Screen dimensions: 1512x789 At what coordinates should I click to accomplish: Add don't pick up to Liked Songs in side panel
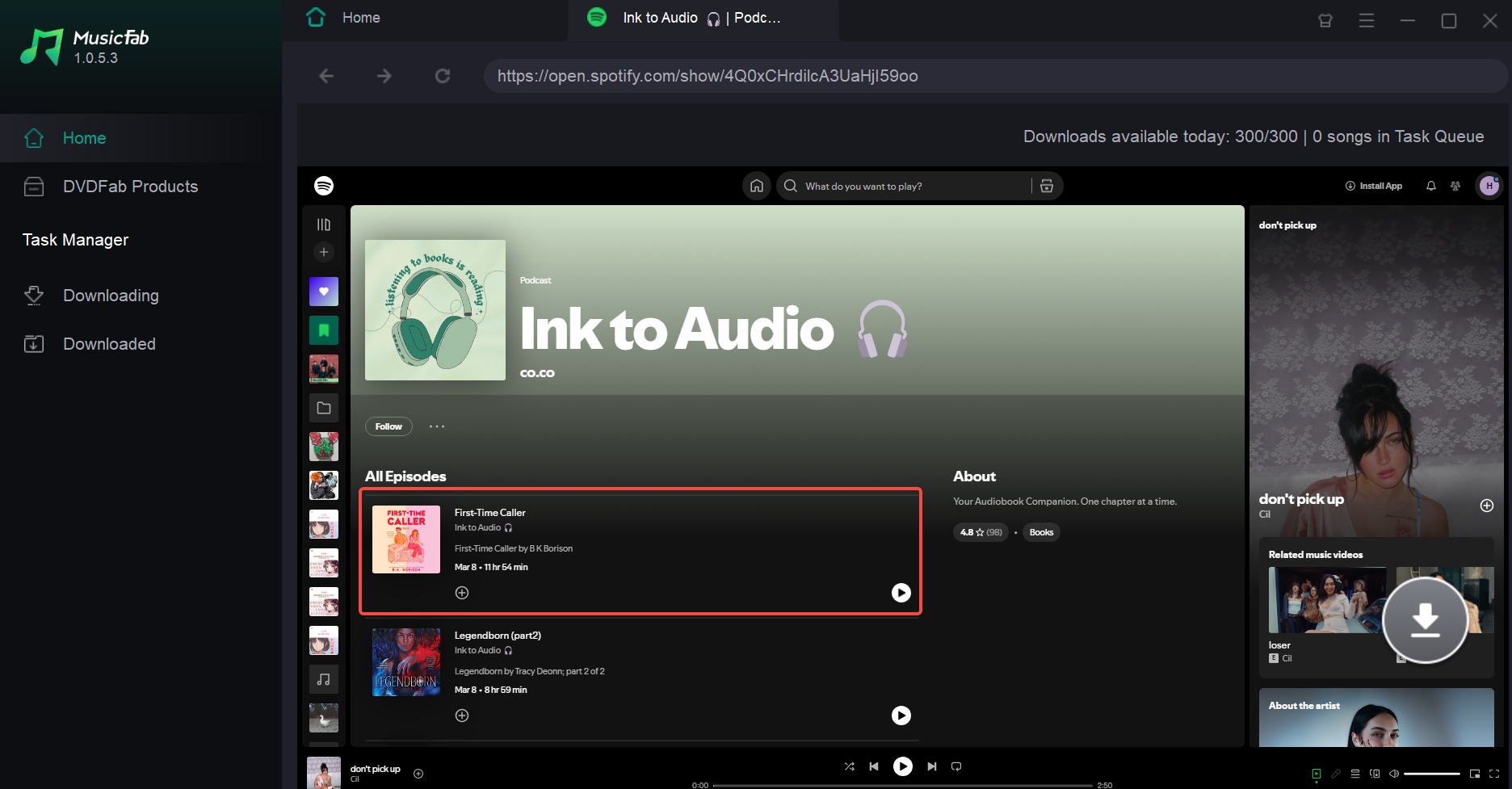pyautogui.click(x=1486, y=506)
